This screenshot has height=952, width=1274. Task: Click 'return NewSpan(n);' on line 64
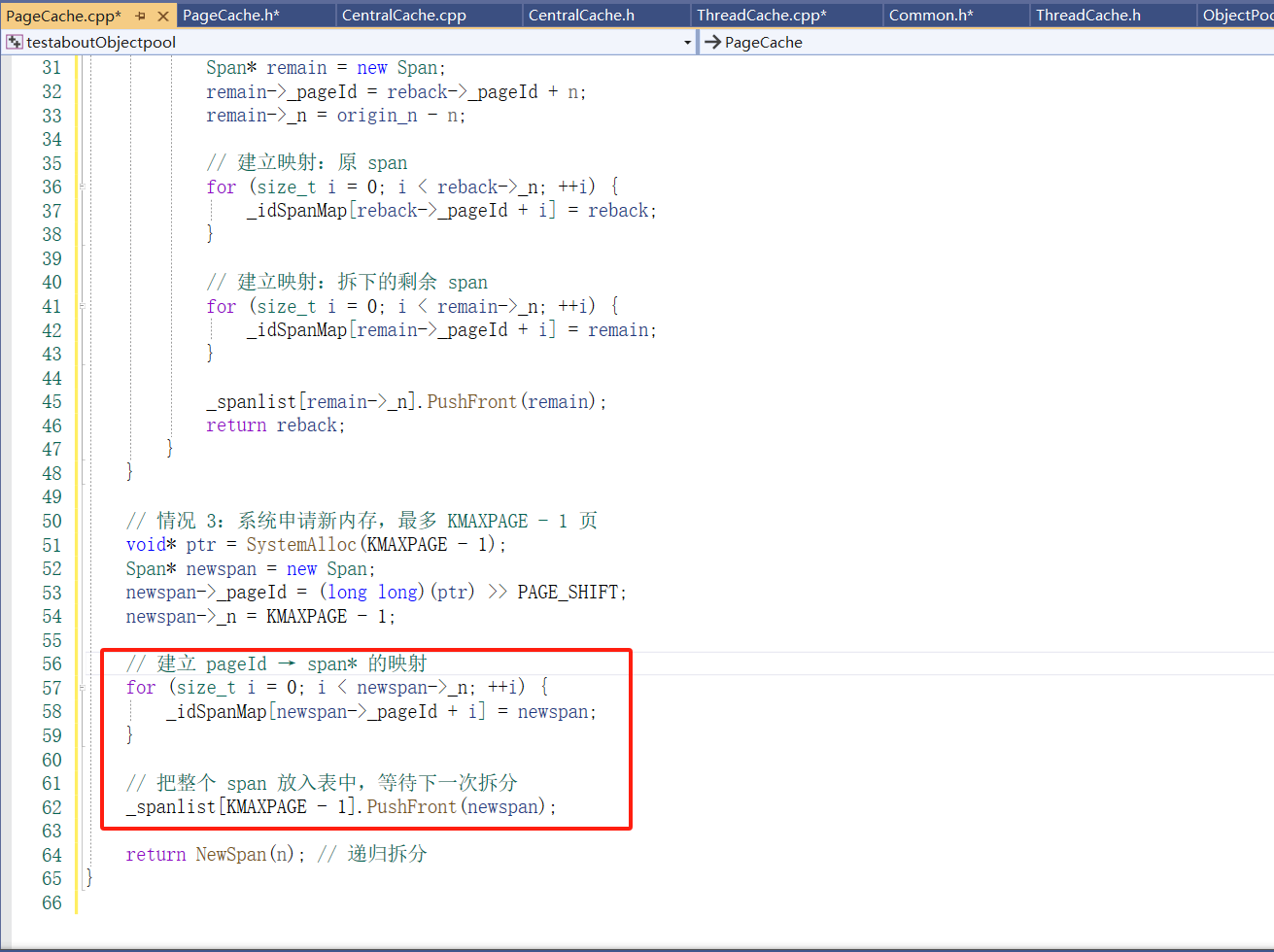tap(216, 855)
